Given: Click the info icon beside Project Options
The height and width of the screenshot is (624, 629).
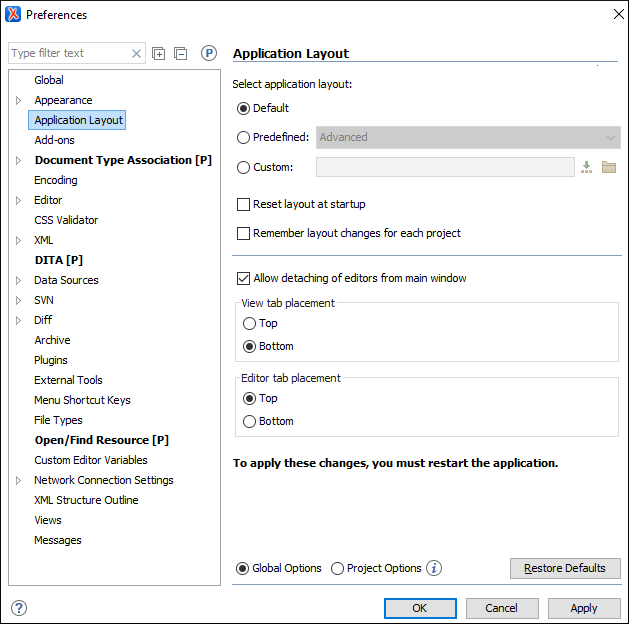Looking at the screenshot, I should point(434,568).
